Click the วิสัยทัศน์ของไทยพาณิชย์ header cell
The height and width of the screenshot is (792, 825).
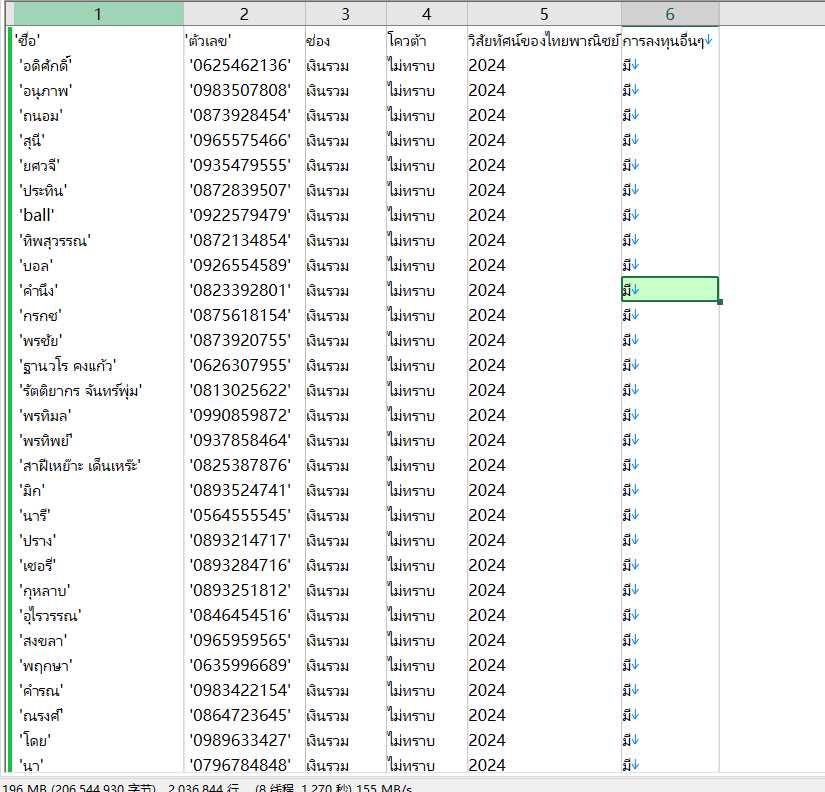click(544, 41)
